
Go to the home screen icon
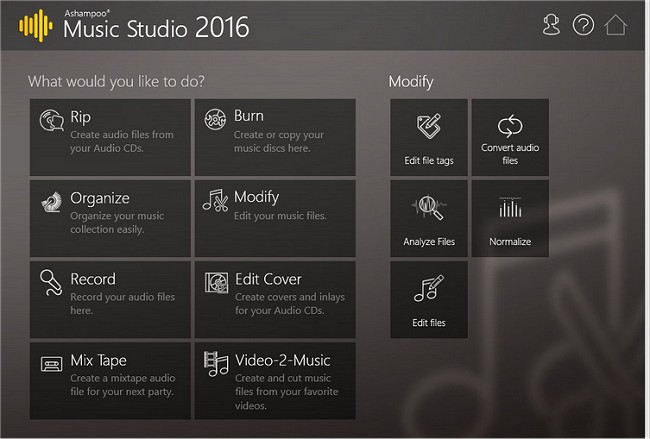point(616,25)
